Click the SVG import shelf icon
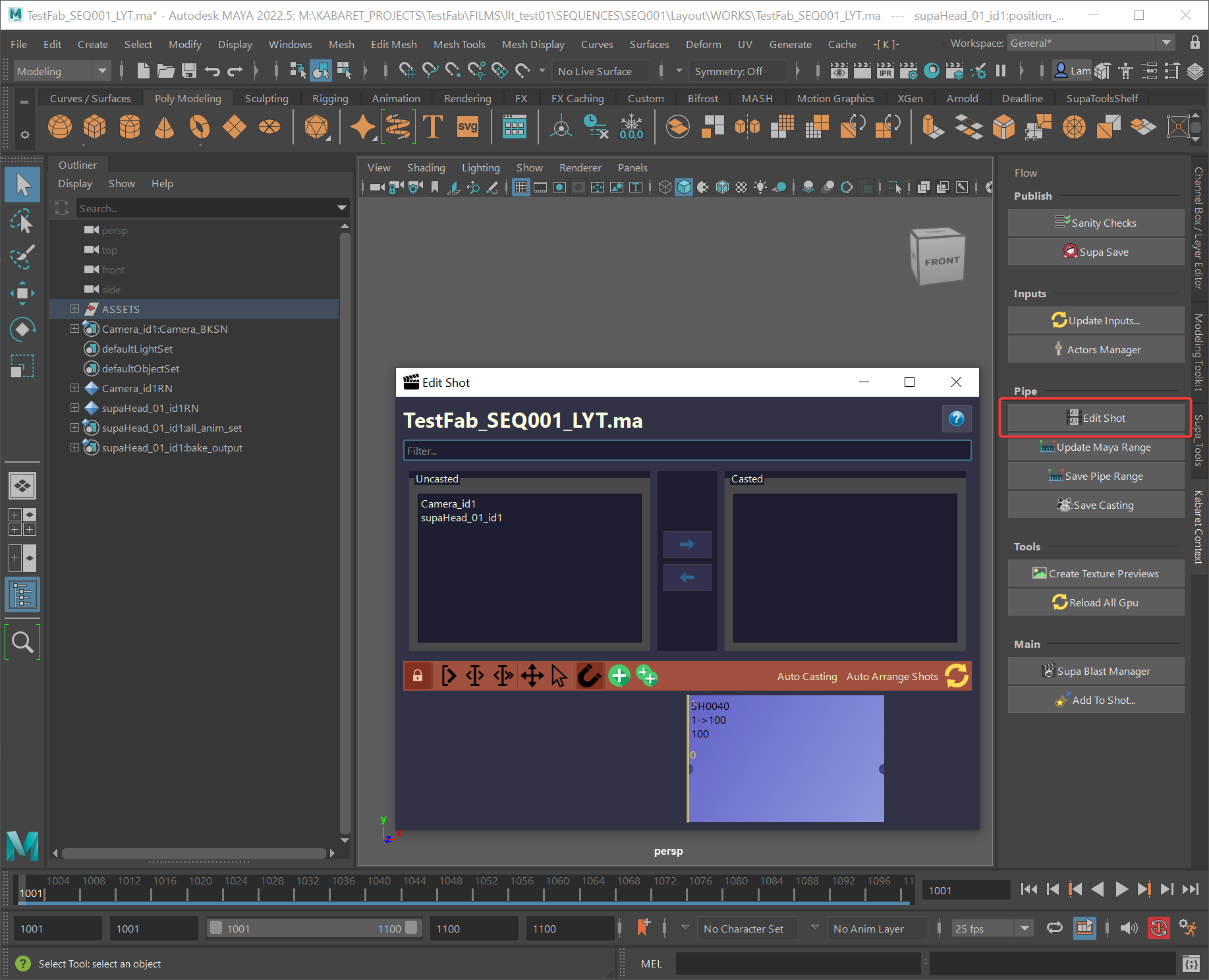 (468, 126)
